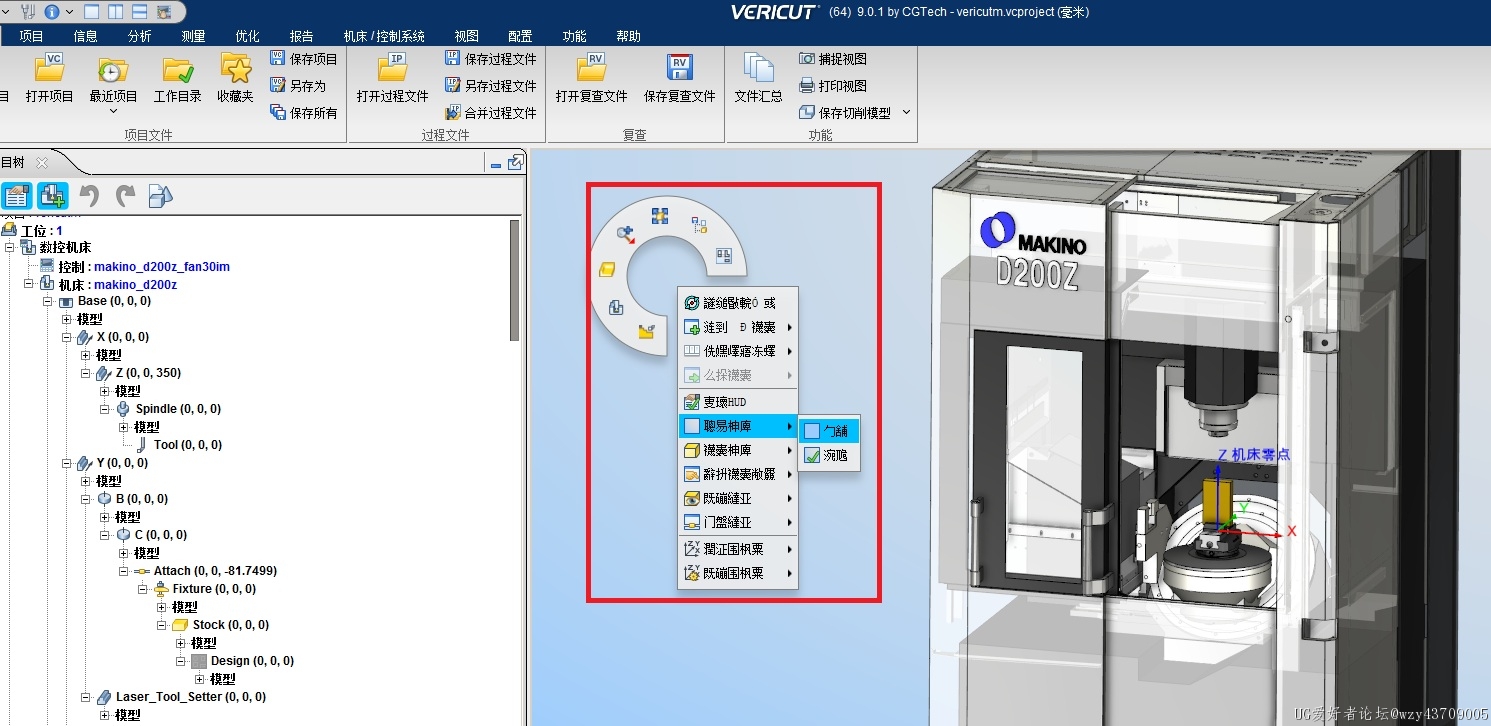The width and height of the screenshot is (1491, 726).
Task: Open the 信息 ribbon tab
Action: tap(85, 36)
